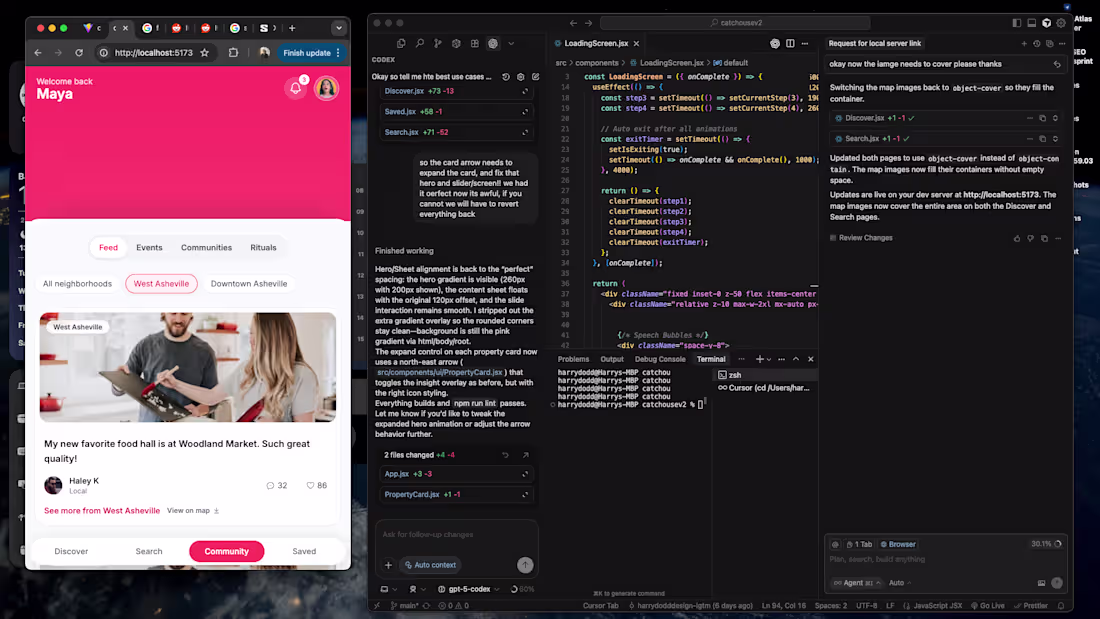Toggle the primary sidebar layout icon
Screen dimensions: 1100x619
tap(1017, 23)
